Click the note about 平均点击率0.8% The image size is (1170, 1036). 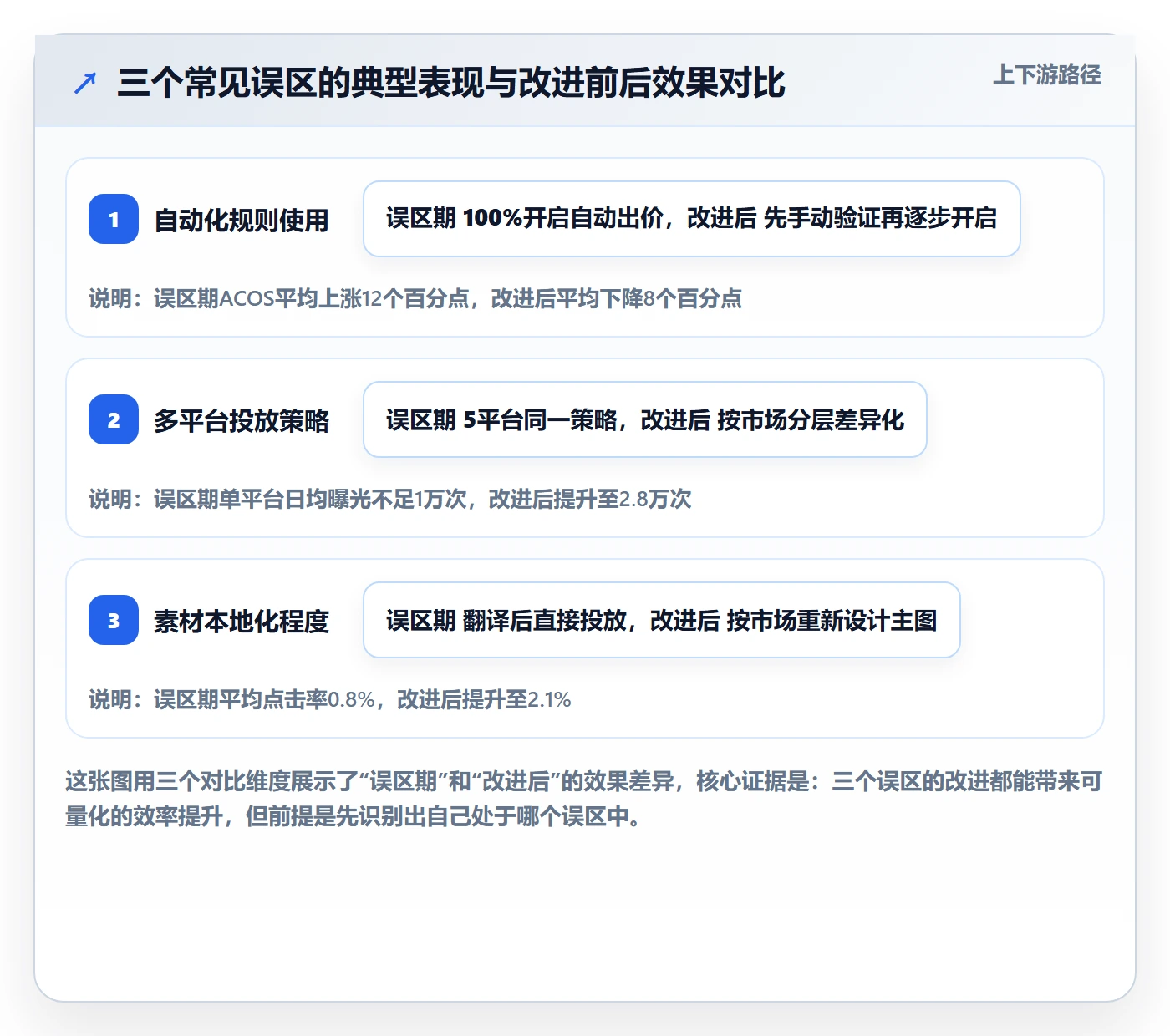tap(330, 700)
